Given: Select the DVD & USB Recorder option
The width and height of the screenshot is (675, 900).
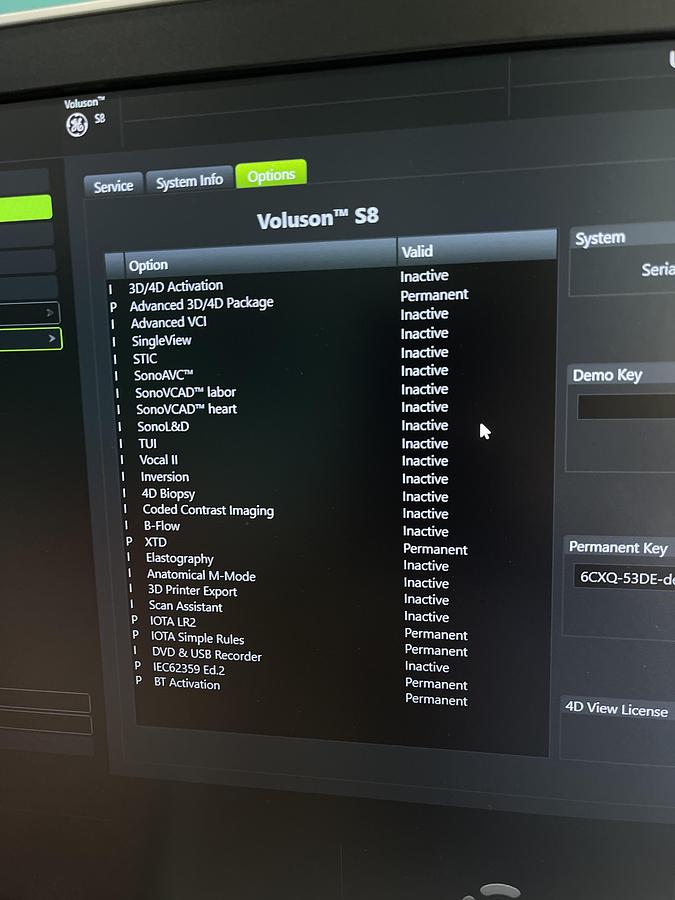Looking at the screenshot, I should (207, 654).
